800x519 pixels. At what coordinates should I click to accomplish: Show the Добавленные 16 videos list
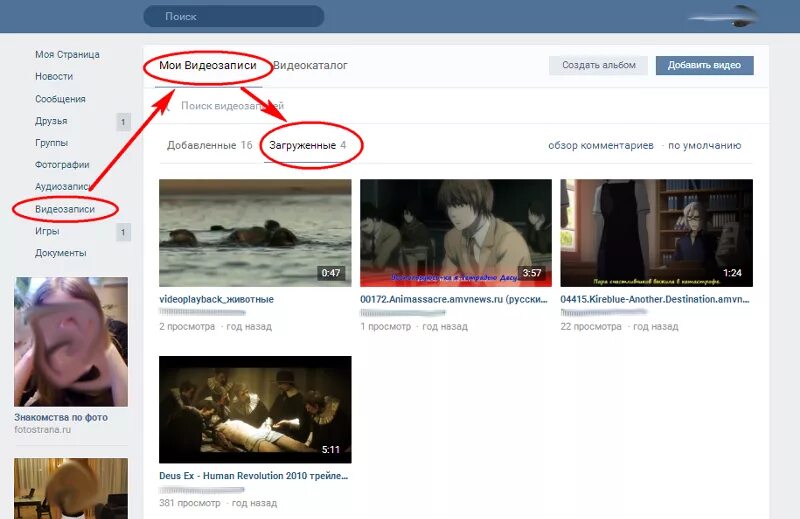pos(209,146)
